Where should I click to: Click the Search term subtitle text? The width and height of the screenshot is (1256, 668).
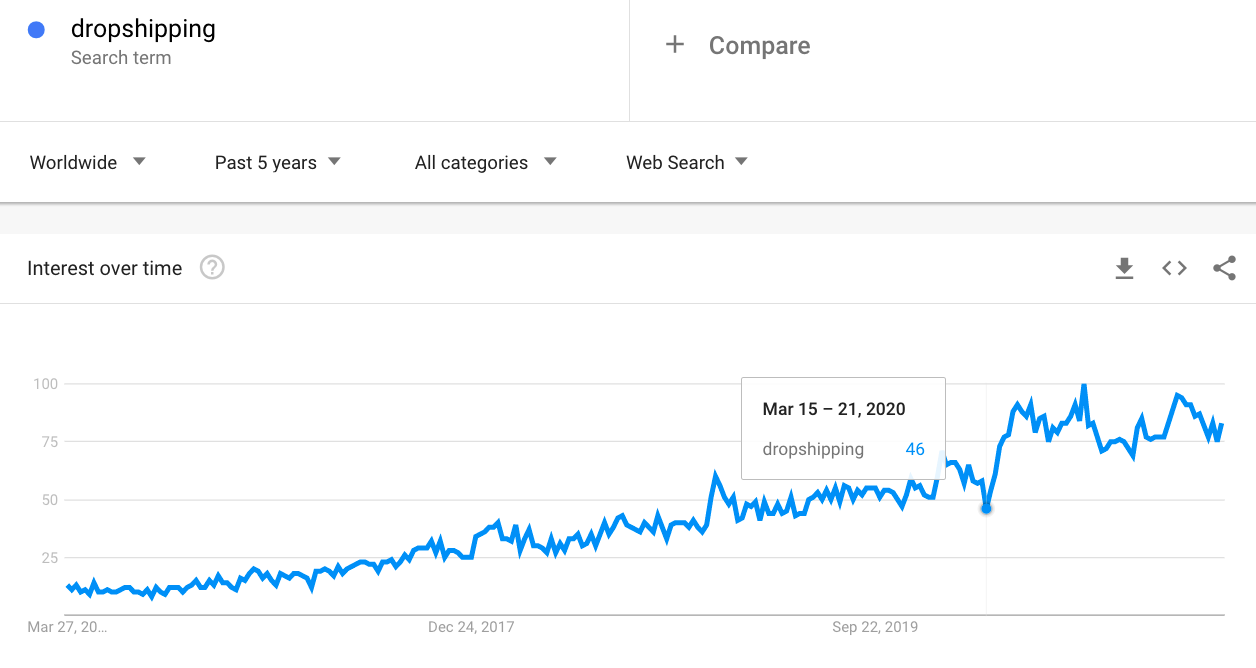[x=121, y=58]
